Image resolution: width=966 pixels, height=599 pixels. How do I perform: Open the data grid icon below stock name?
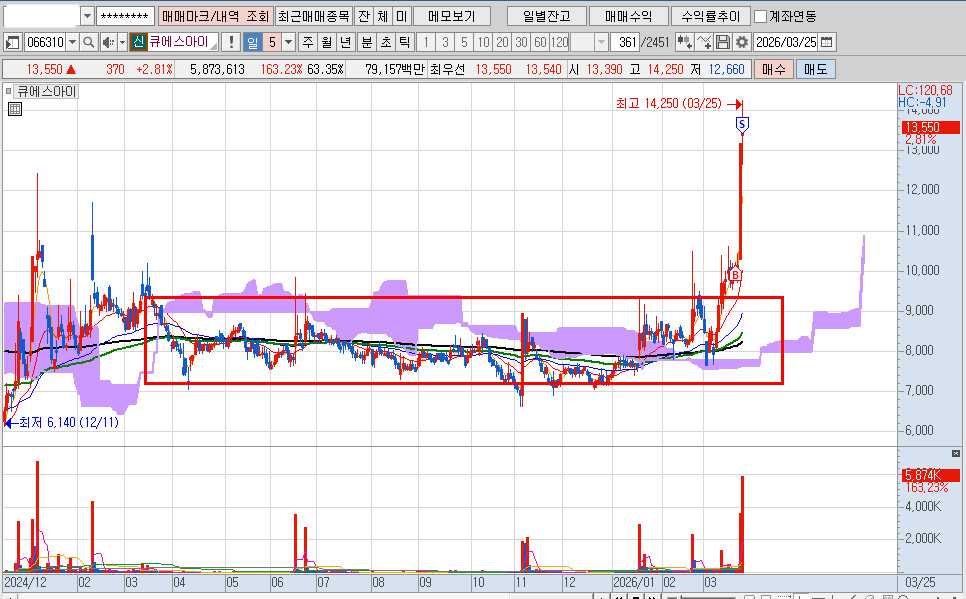14,110
